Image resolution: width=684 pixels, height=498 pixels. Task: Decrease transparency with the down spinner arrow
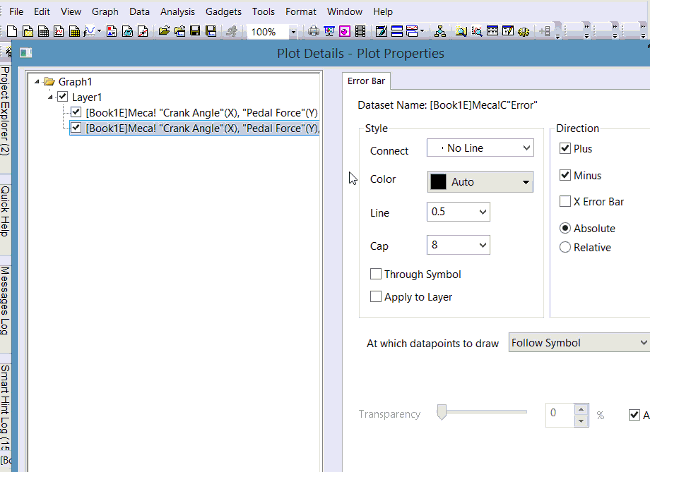tap(581, 421)
